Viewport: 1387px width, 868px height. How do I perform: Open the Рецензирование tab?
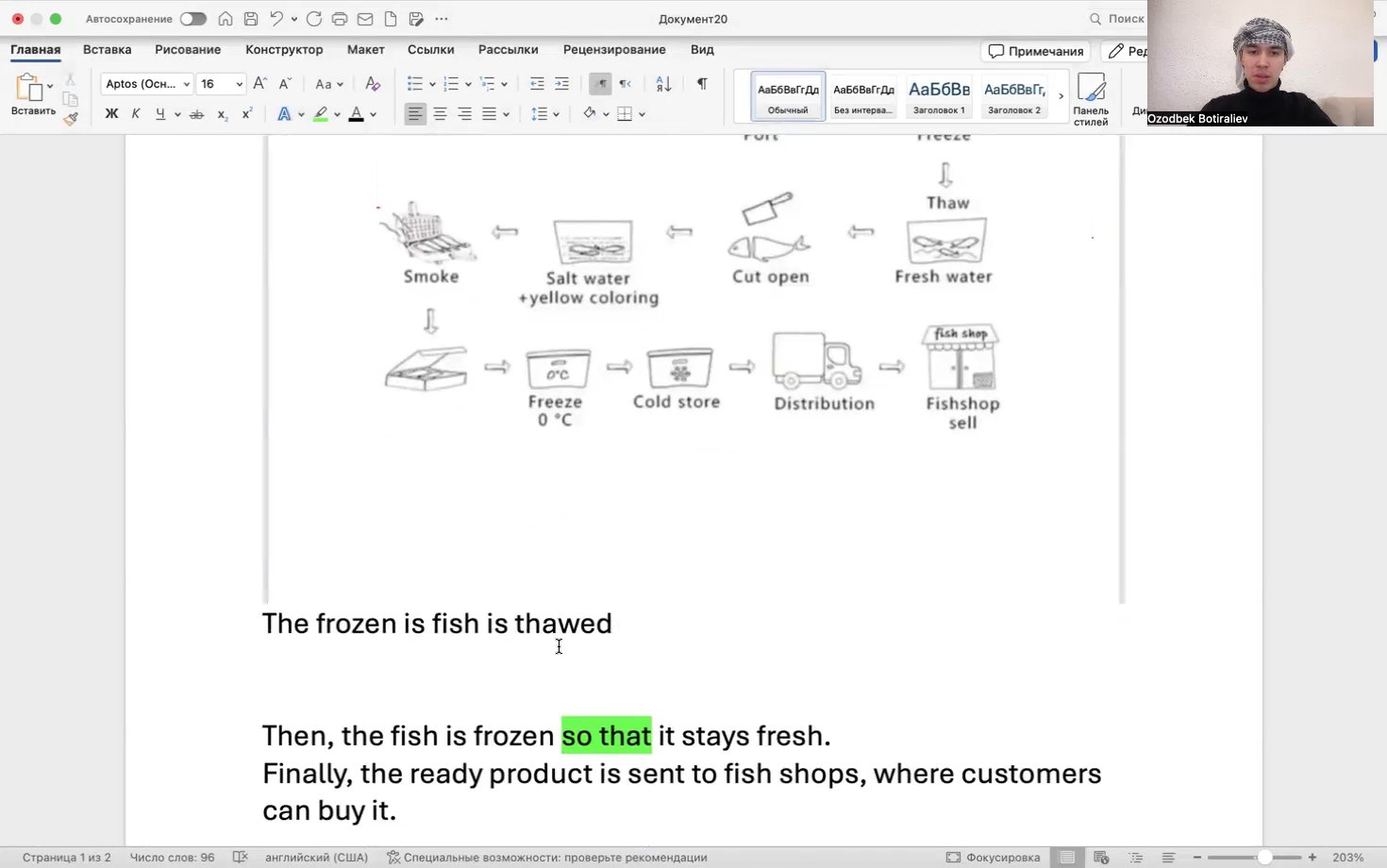pos(613,50)
